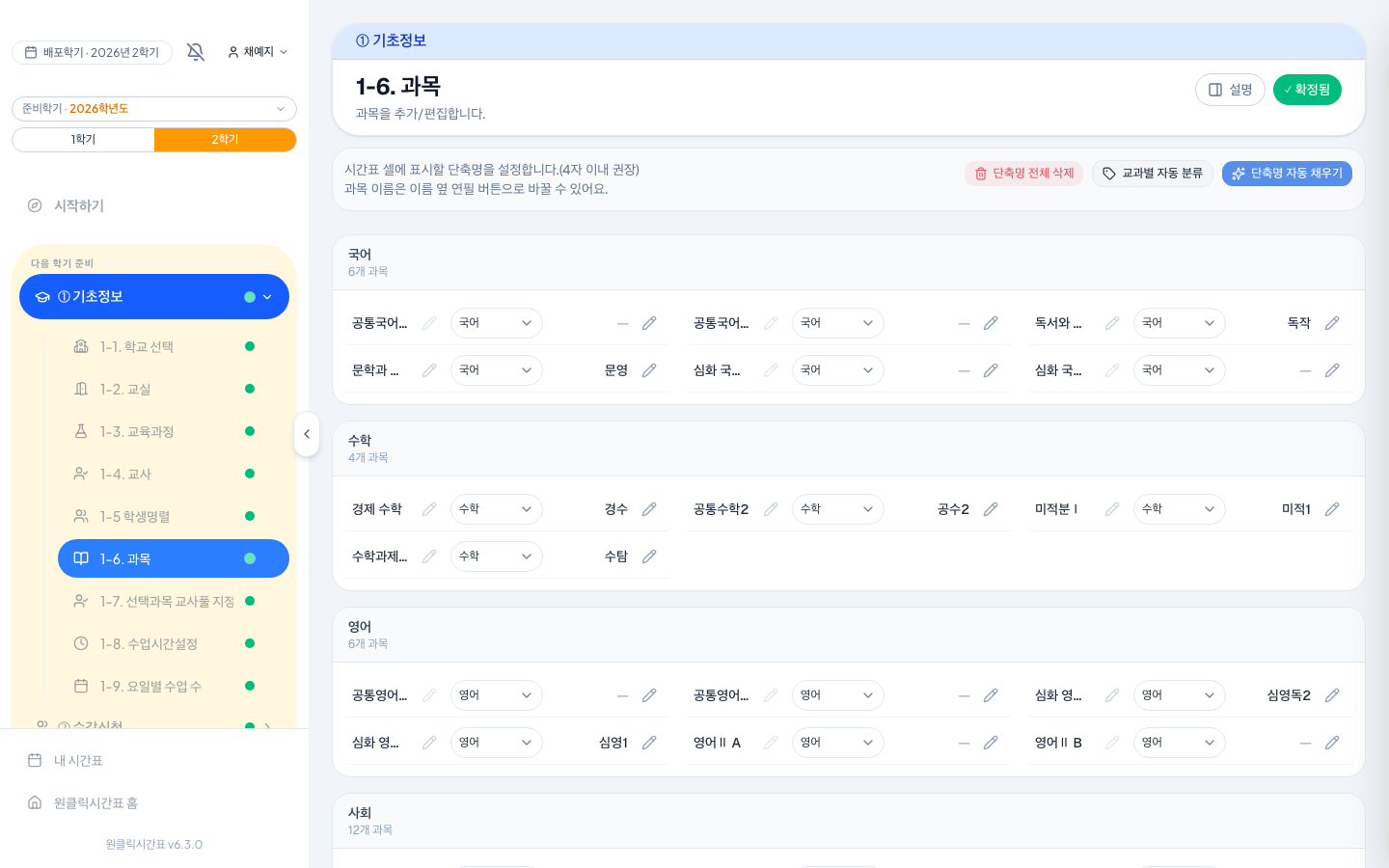Viewport: 1389px width, 868px height.
Task: Click 단축명 전체 삭제 button
Action: click(x=1023, y=174)
